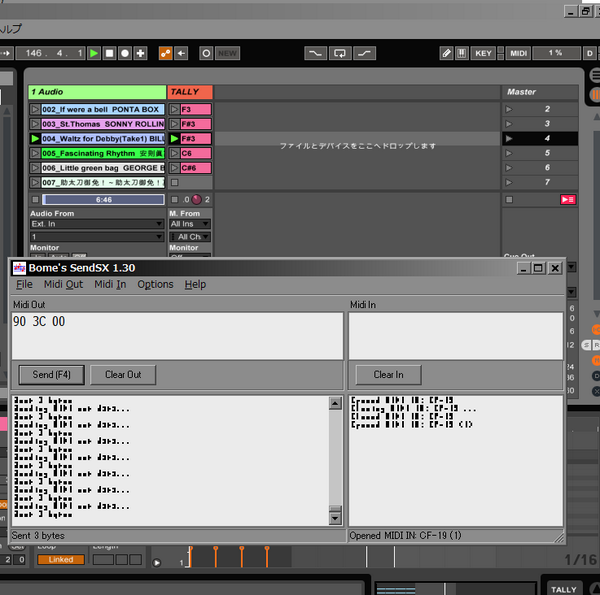Viewport: 600px width, 595px height.
Task: Click the back to arrangement arrow button
Action: [x=181, y=53]
